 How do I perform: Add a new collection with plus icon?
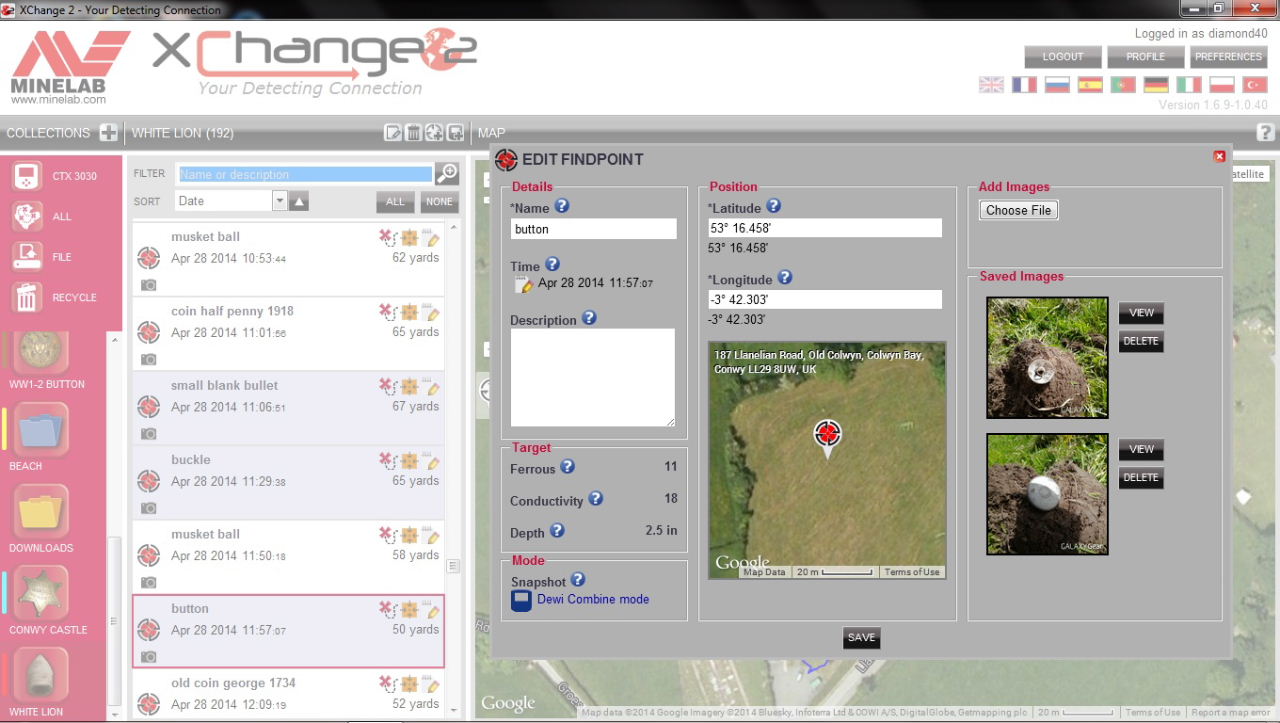pyautogui.click(x=109, y=133)
